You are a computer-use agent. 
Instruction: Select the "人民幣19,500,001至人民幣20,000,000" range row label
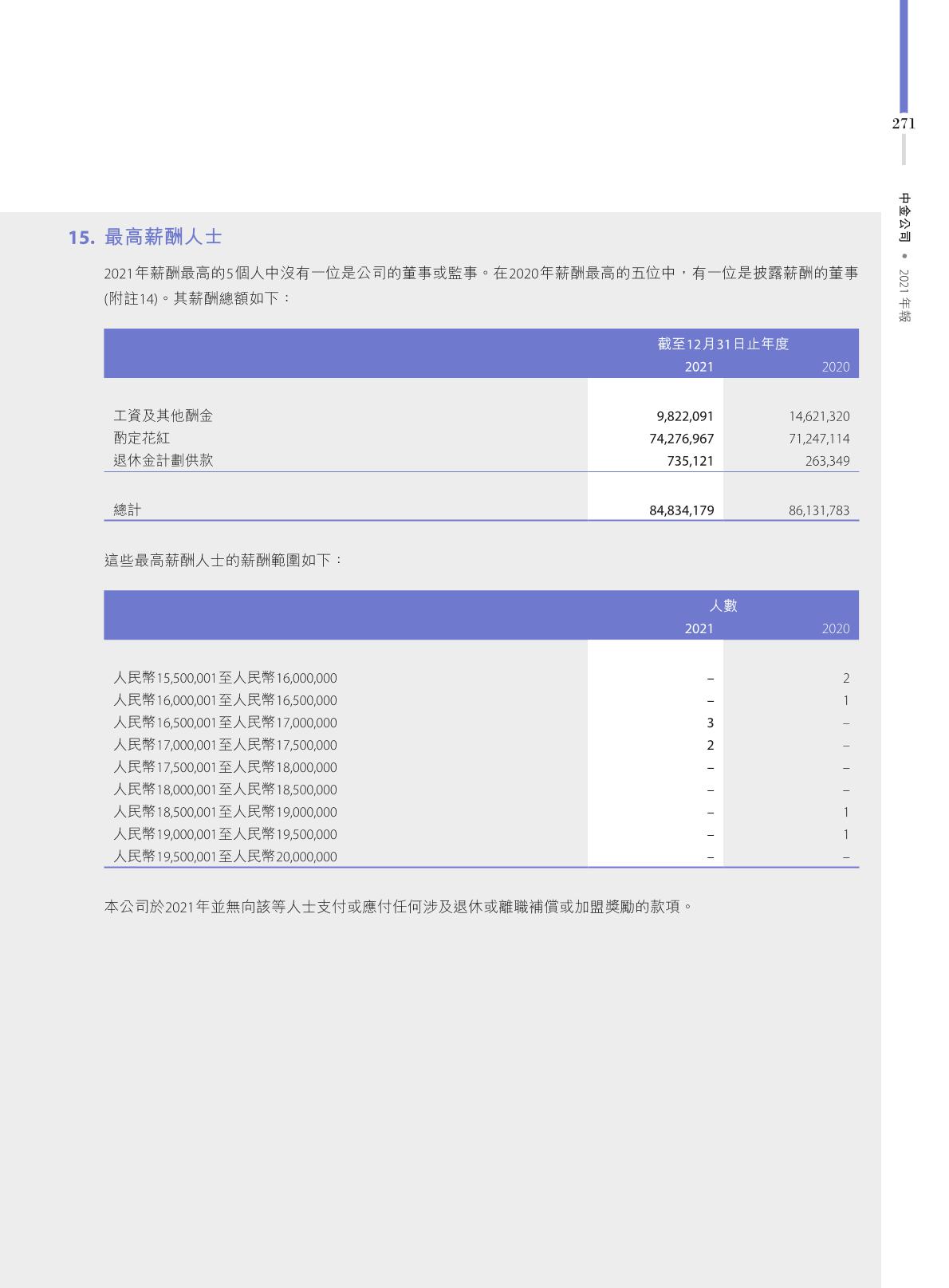click(226, 857)
